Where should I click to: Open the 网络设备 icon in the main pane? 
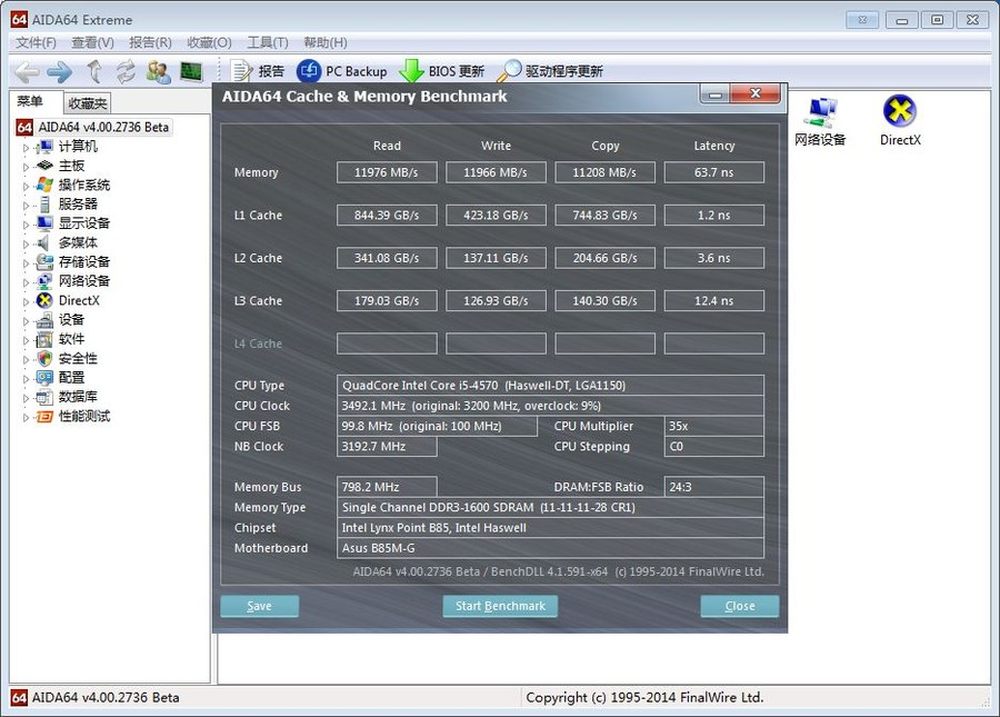pyautogui.click(x=820, y=122)
